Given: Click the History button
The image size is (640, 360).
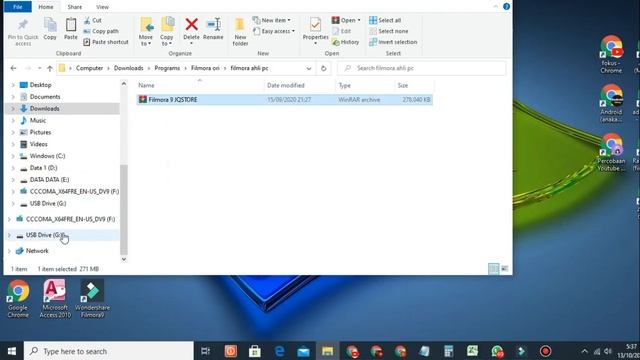Looking at the screenshot, I should click(x=346, y=42).
